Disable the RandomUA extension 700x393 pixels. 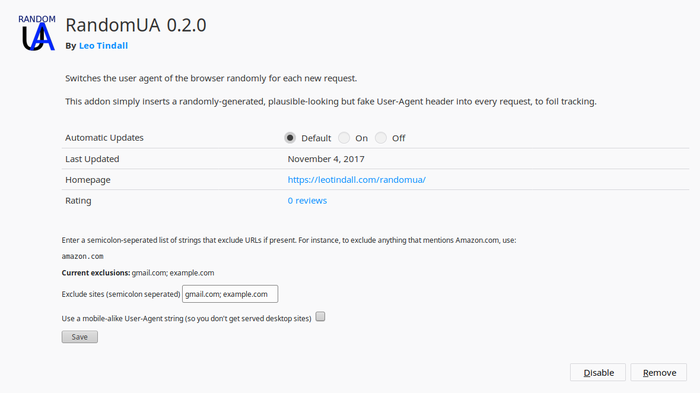tap(598, 372)
